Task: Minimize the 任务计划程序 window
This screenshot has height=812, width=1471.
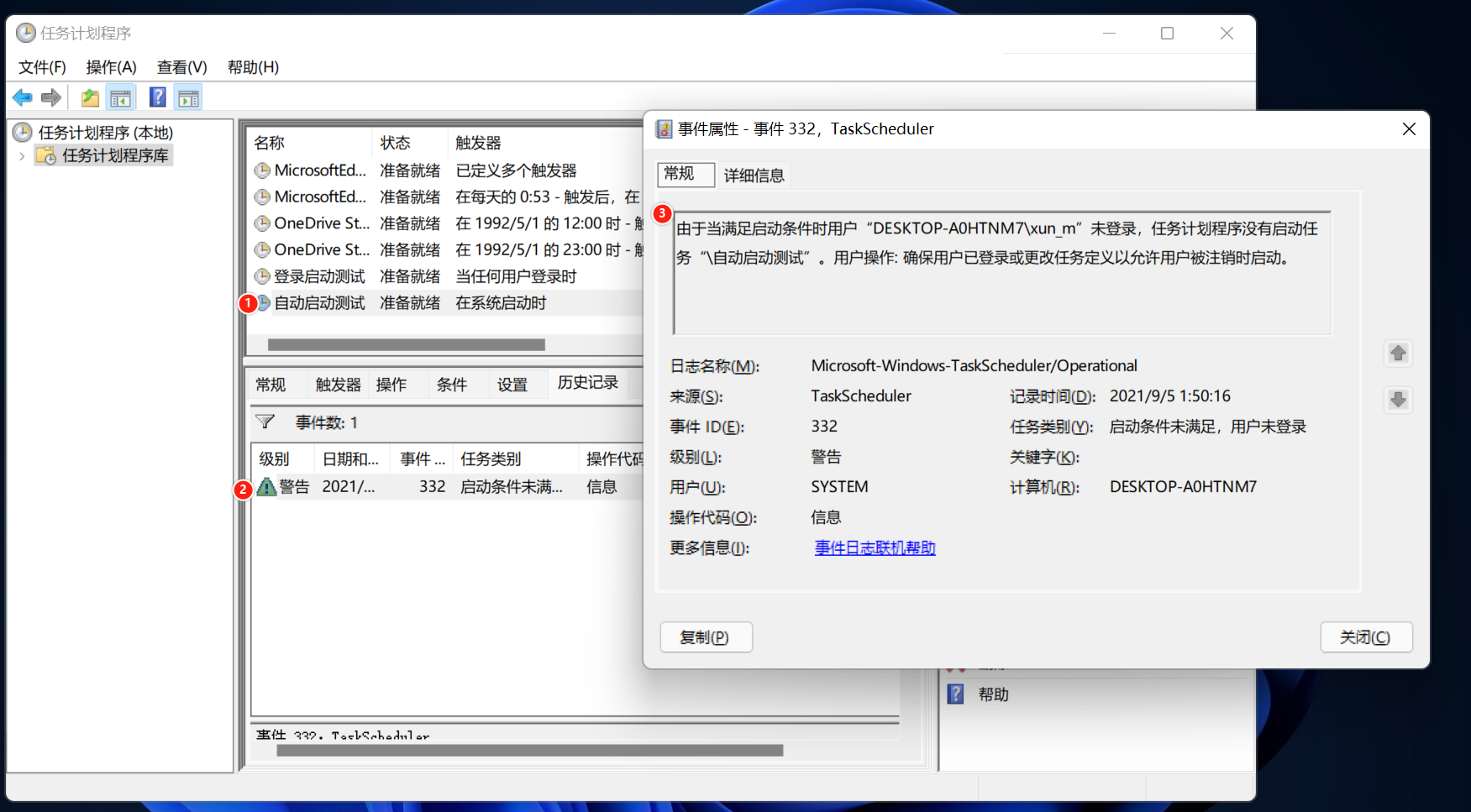Action: (x=1109, y=33)
